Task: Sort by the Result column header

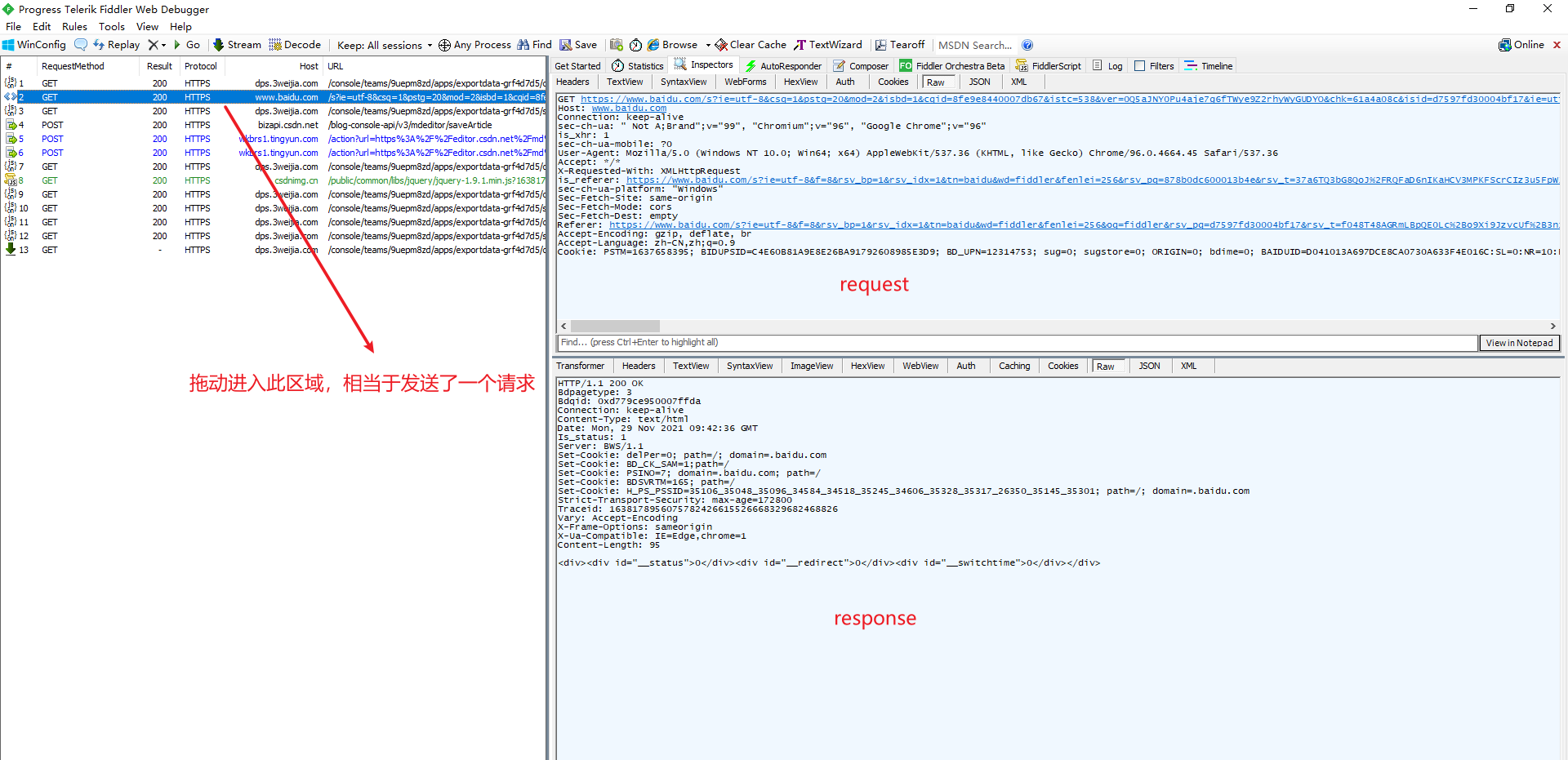Action: [159, 66]
